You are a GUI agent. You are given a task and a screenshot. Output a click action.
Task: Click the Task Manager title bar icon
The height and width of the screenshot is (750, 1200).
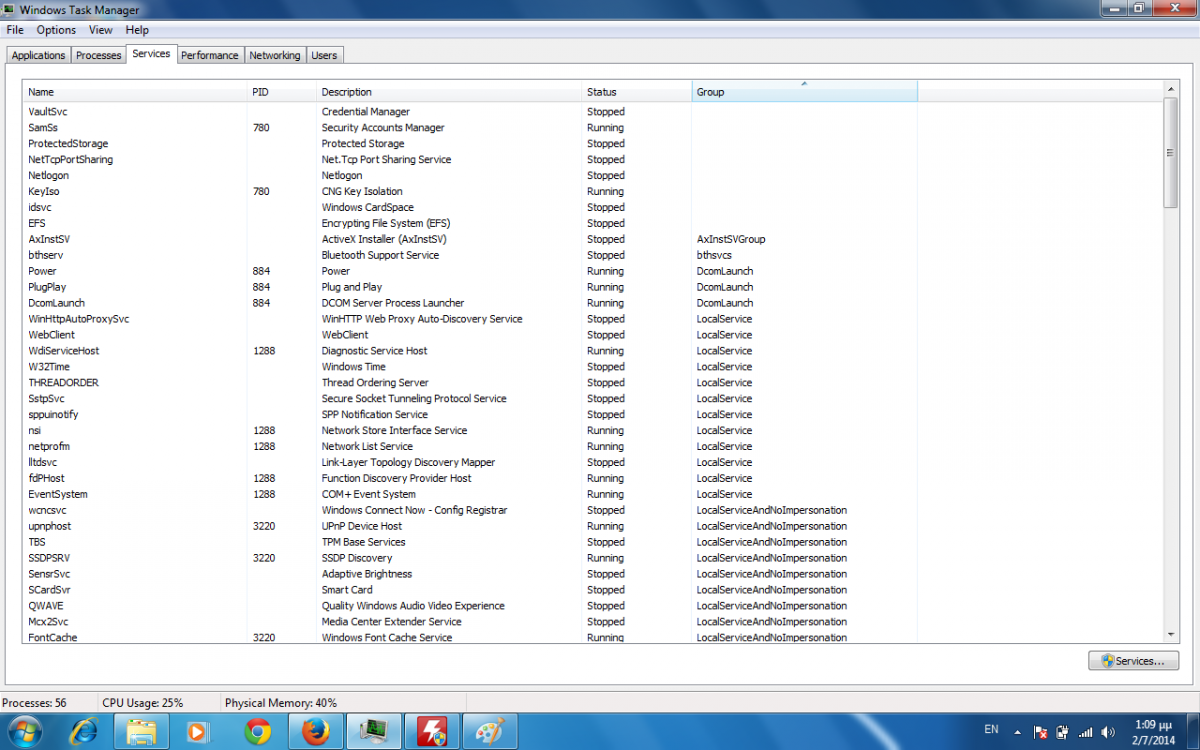click(x=10, y=10)
